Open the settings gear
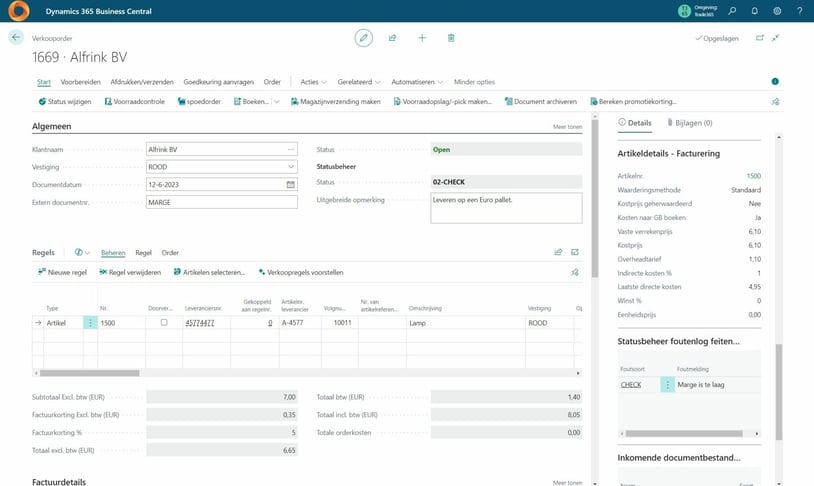The image size is (814, 486). click(x=777, y=11)
